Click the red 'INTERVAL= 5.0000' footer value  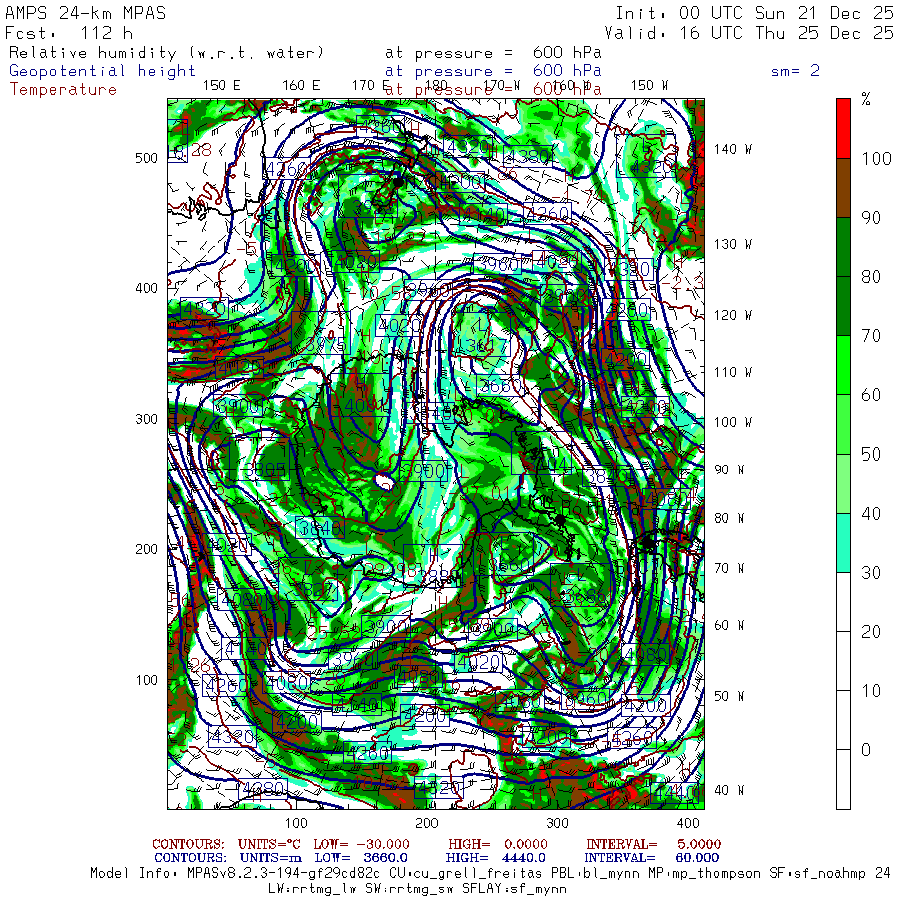653,844
